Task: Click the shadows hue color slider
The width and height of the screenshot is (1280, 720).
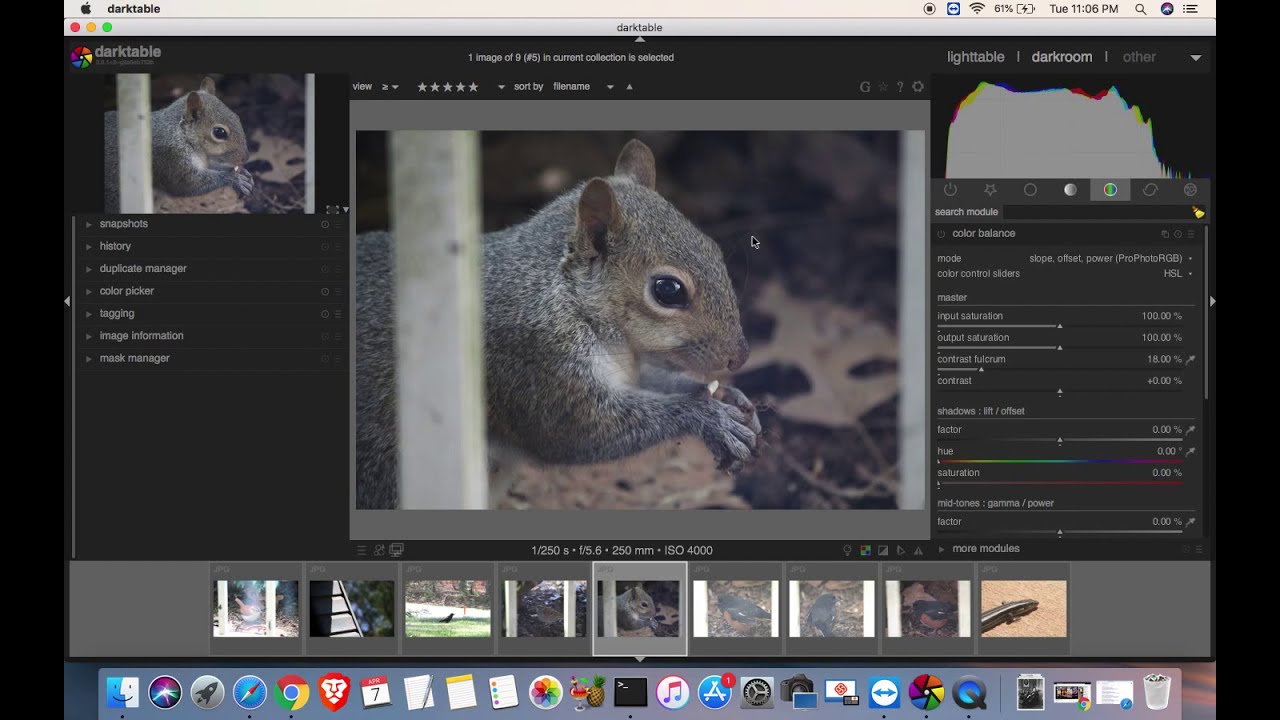Action: (x=1060, y=461)
